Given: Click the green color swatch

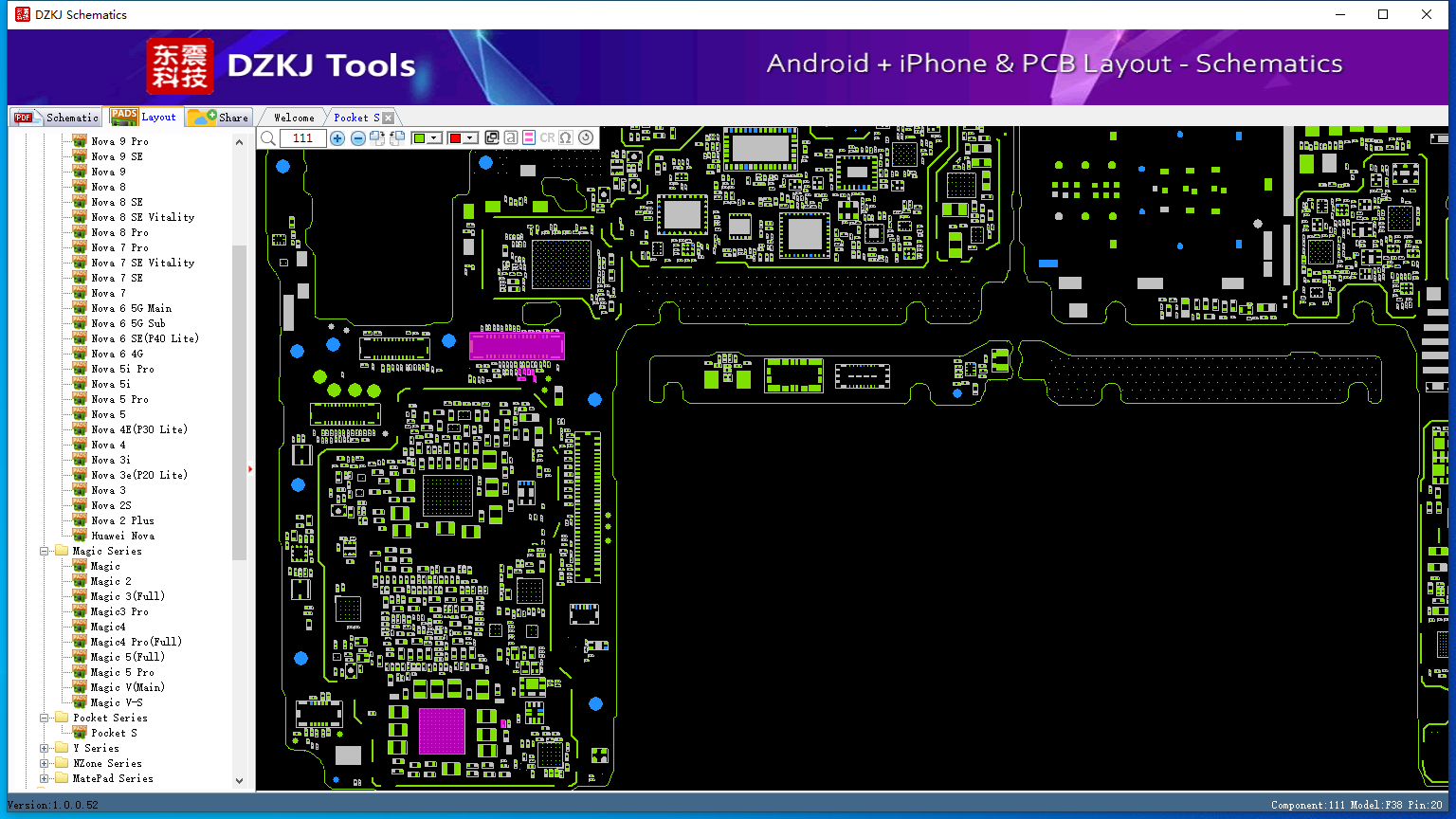Looking at the screenshot, I should click(419, 138).
